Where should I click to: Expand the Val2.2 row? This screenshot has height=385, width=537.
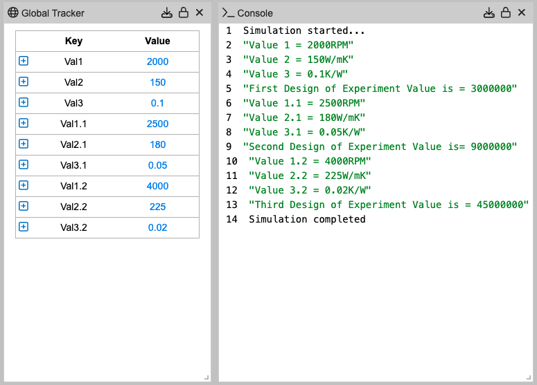click(x=23, y=206)
